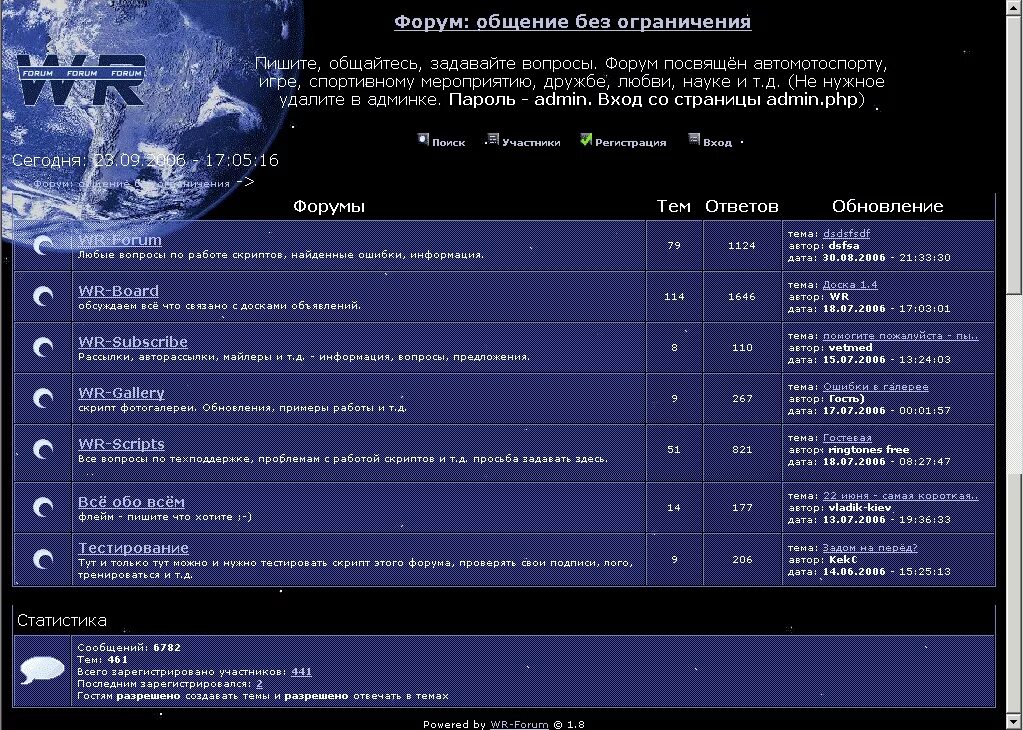1023x730 pixels.
Task: Click the moon icon in WR-Gallery row
Action: (43, 398)
